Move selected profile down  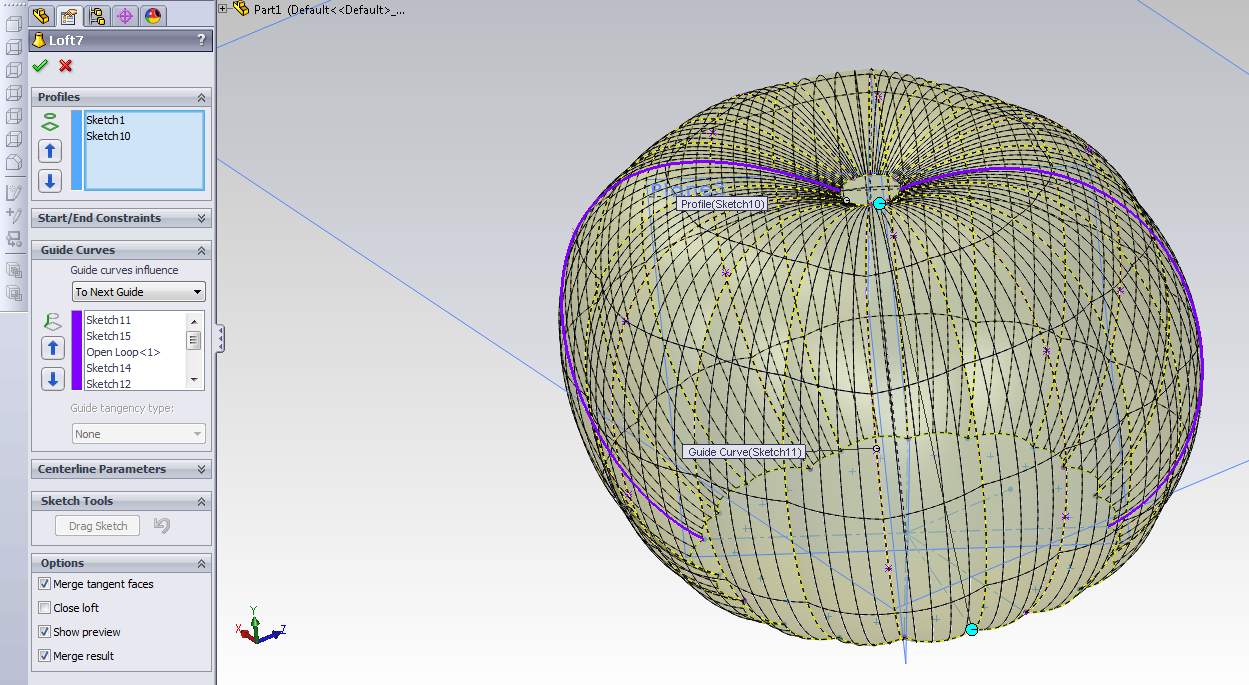click(x=50, y=181)
